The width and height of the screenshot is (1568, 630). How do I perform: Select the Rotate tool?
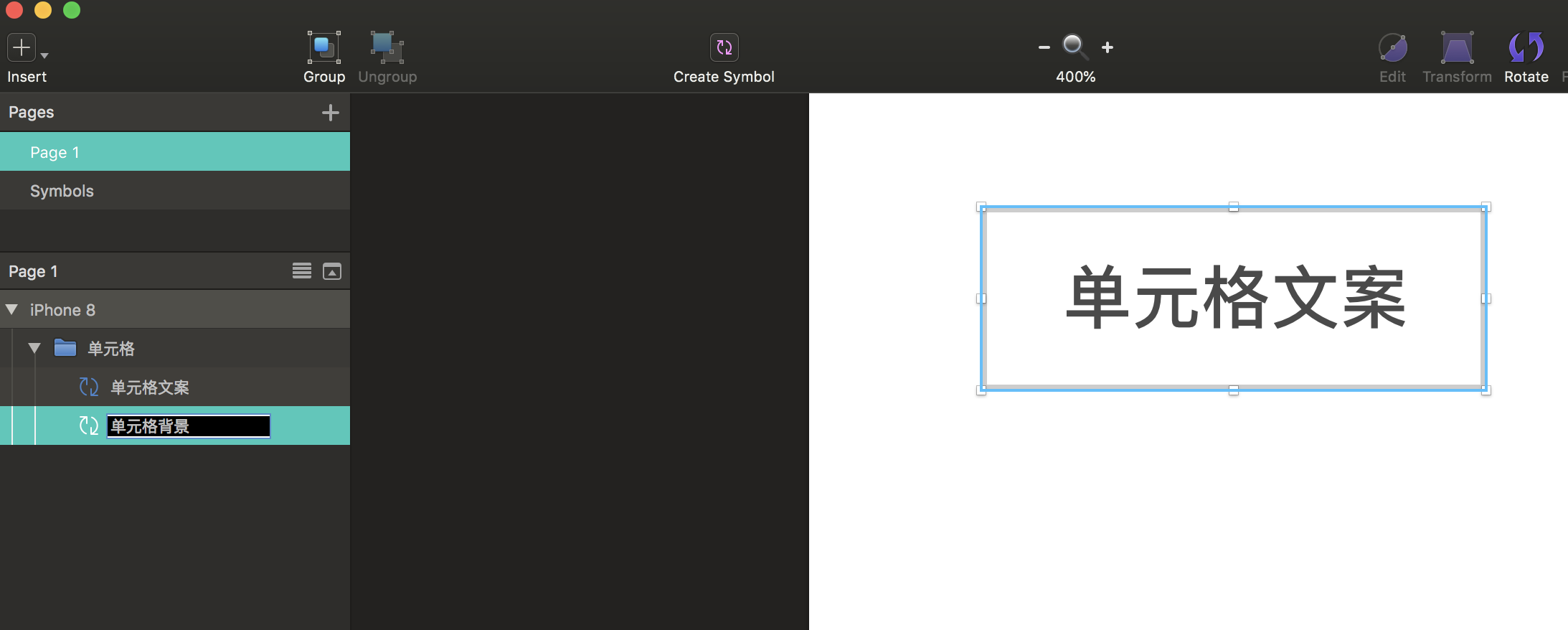pos(1526,47)
